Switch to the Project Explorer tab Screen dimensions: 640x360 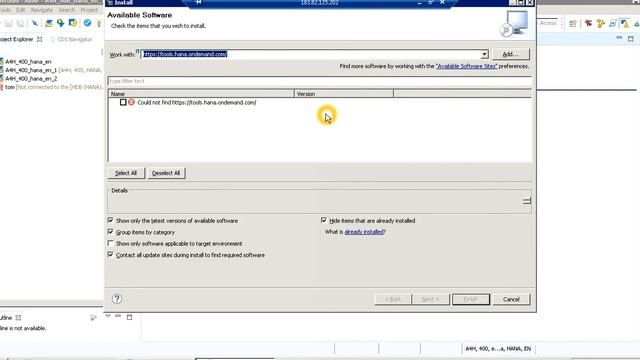16,39
